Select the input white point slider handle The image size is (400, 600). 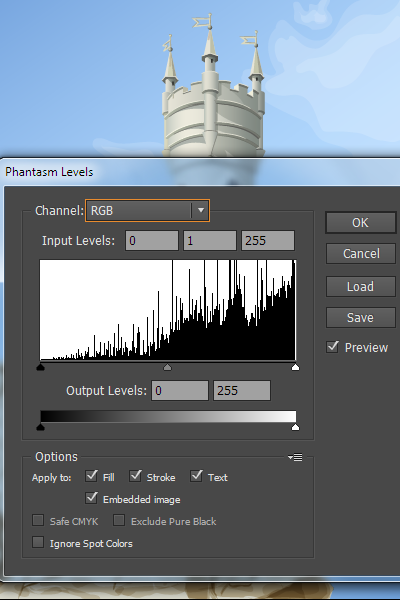(x=295, y=367)
